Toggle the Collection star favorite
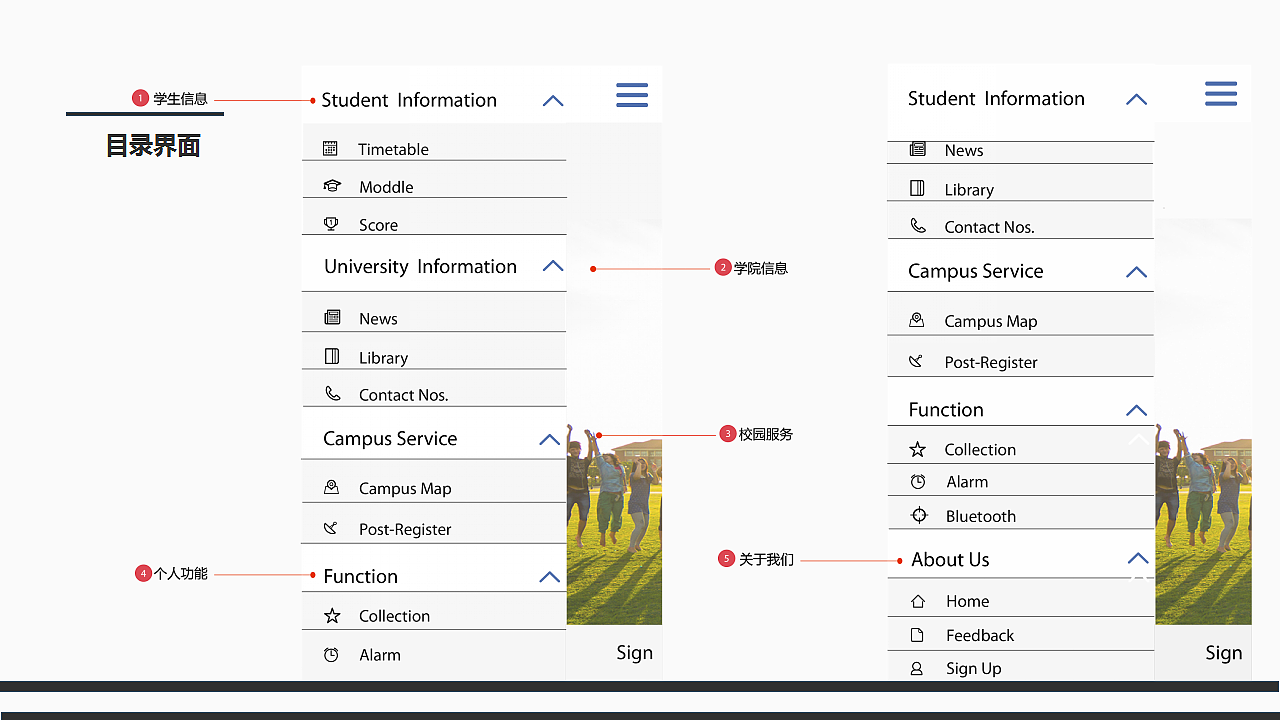Screen dimensions: 1280x720 331,615
